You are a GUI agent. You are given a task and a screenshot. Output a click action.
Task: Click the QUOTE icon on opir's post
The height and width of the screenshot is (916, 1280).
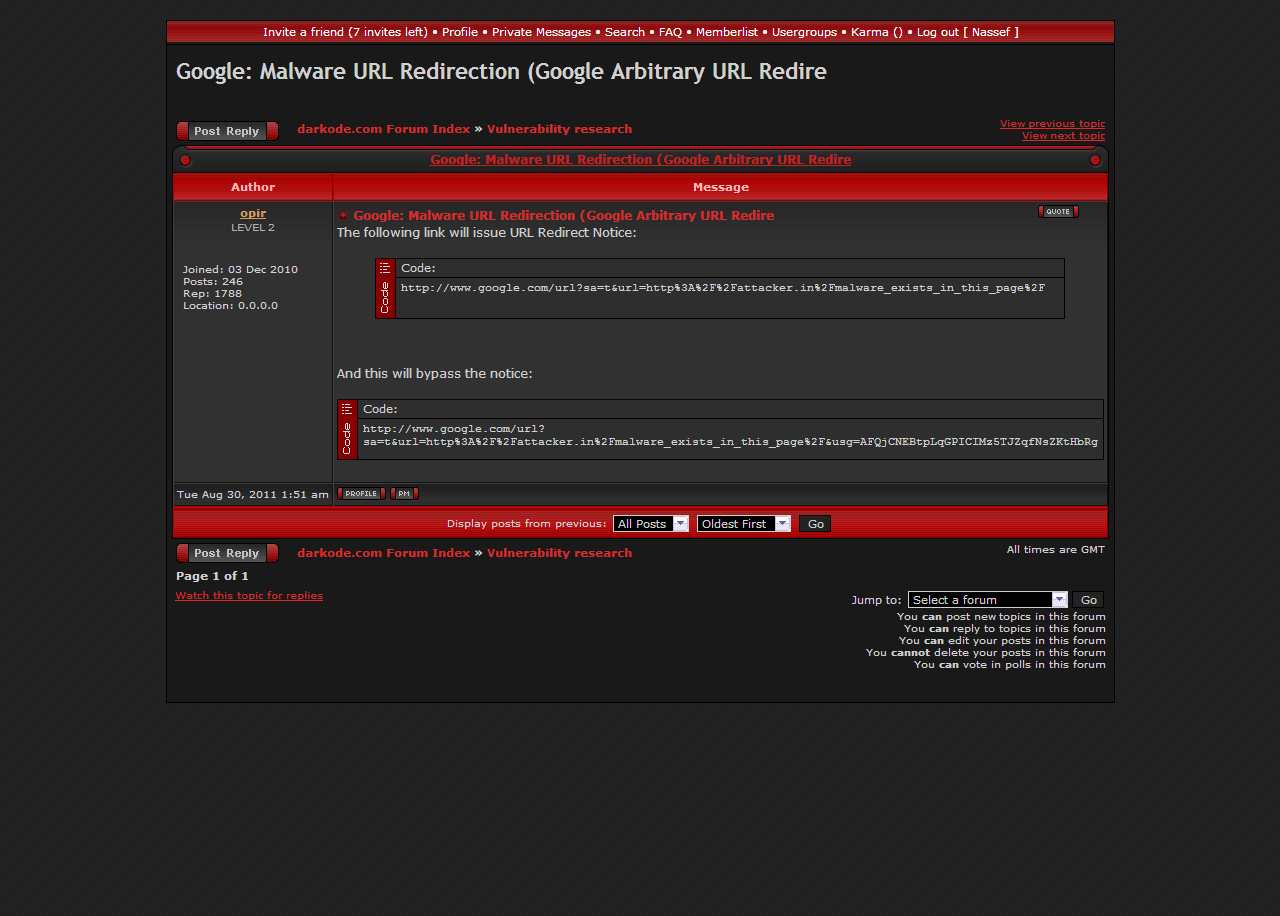[1058, 211]
